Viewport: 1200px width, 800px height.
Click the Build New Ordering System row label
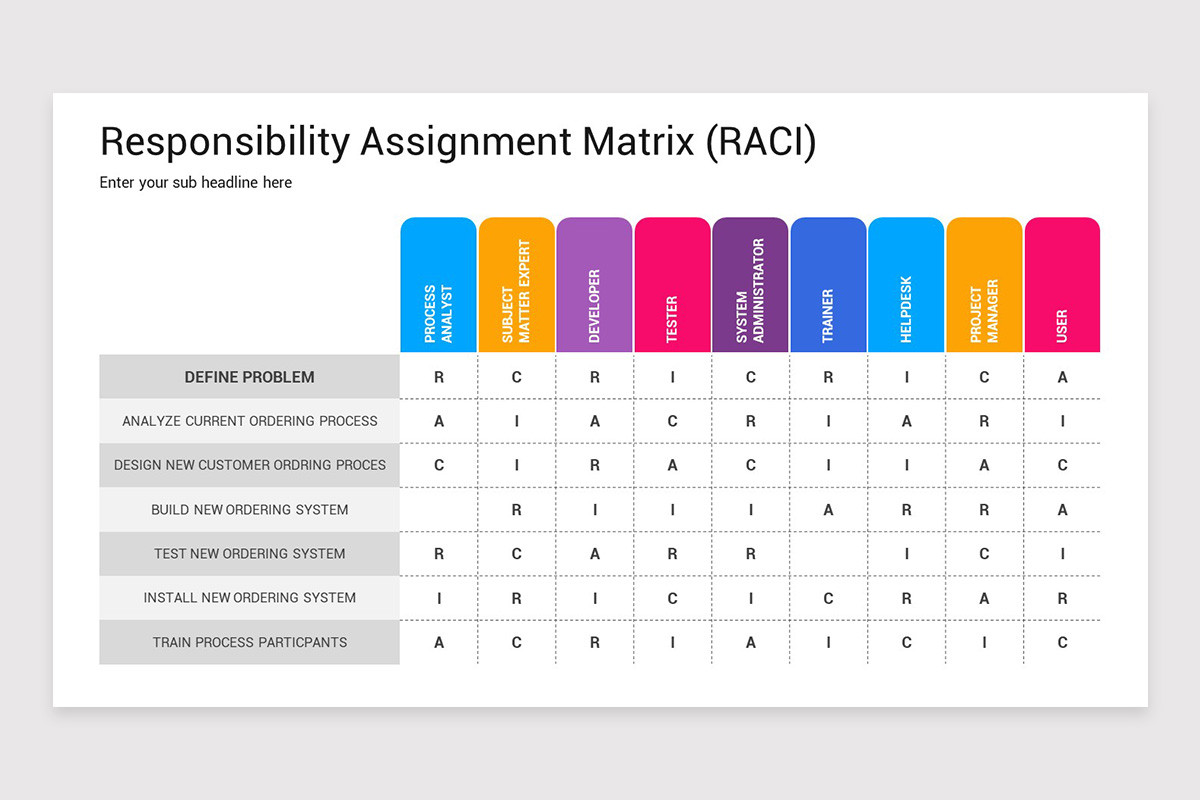click(x=249, y=509)
